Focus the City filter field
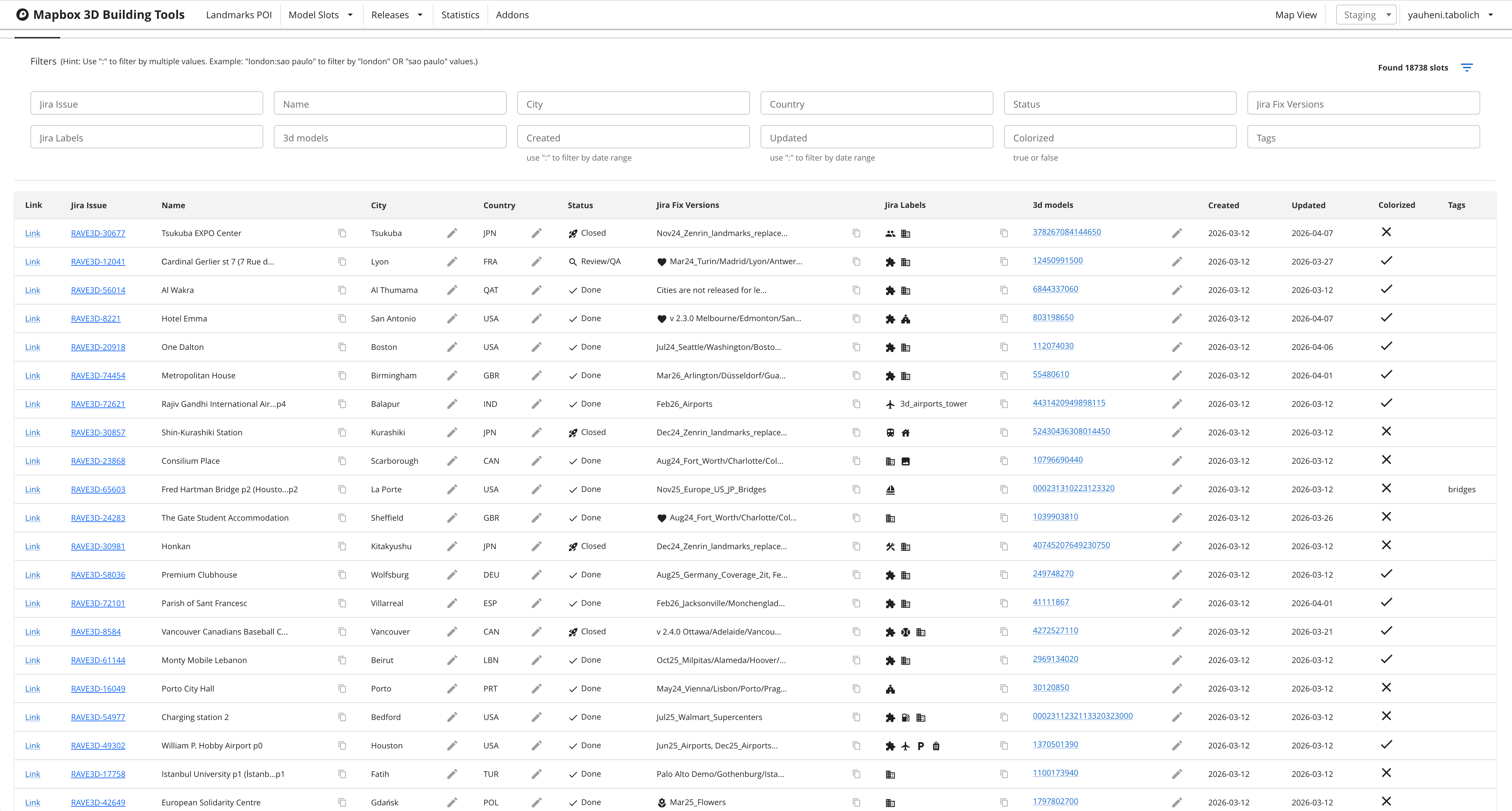 tap(633, 103)
